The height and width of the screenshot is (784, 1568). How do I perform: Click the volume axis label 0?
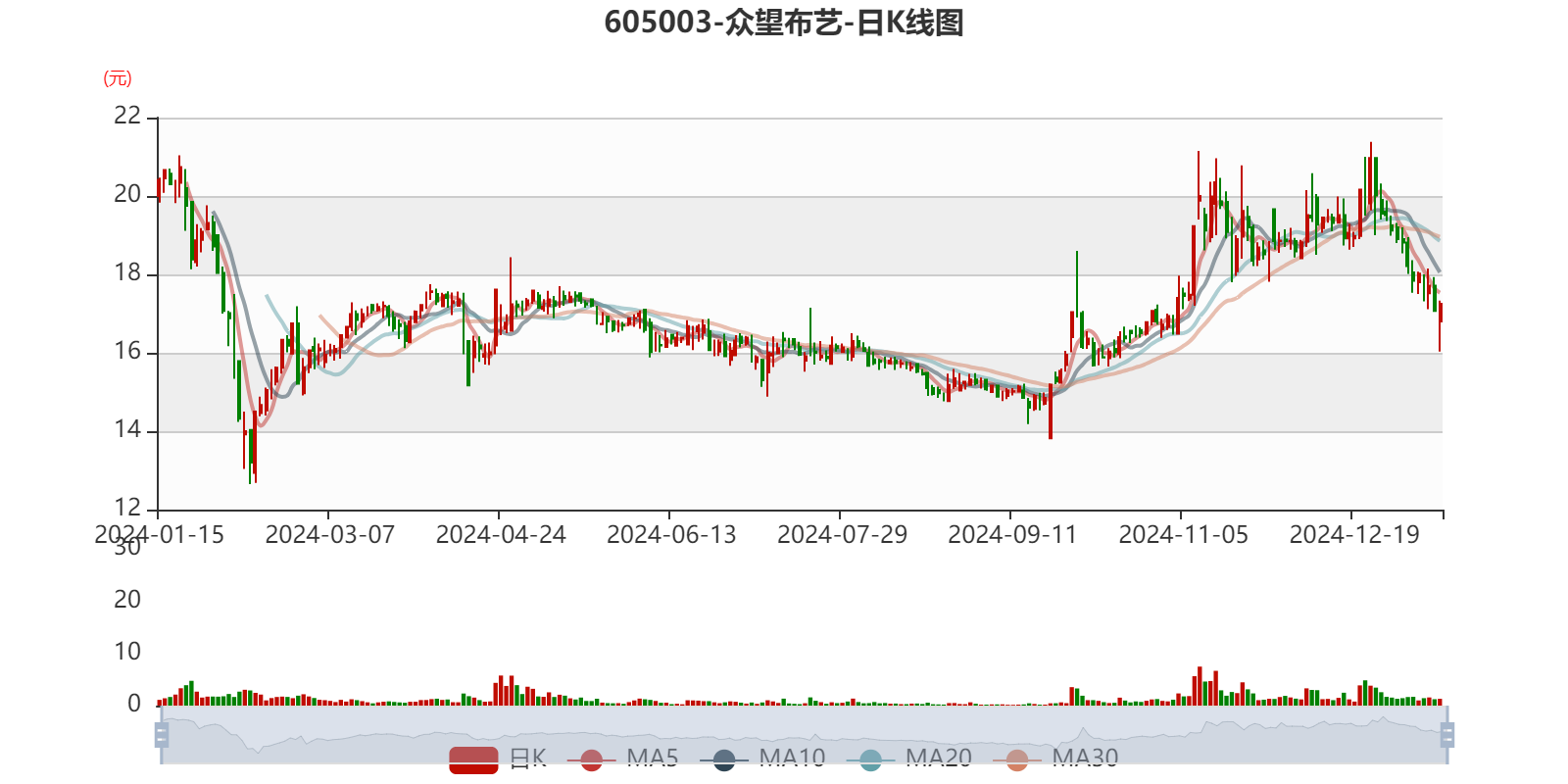coord(134,704)
